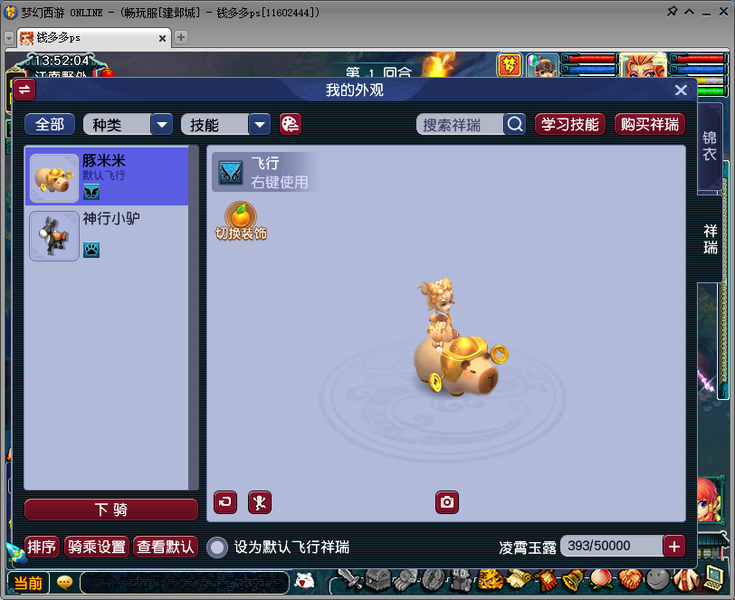Viewport: 735px width, 600px height.
Task: Click the magnifier search icon
Action: (x=515, y=125)
